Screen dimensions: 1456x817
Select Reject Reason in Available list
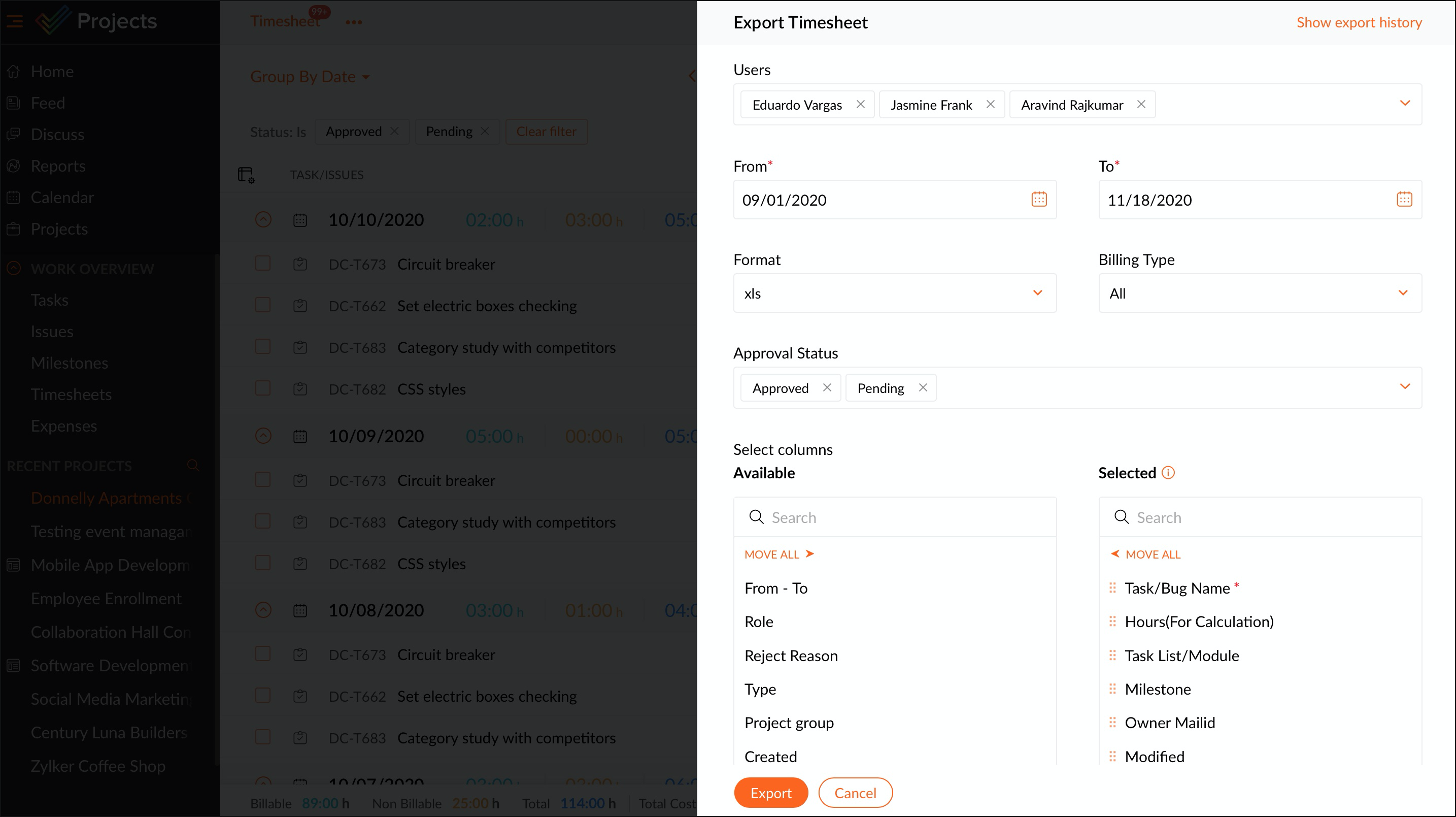point(791,656)
